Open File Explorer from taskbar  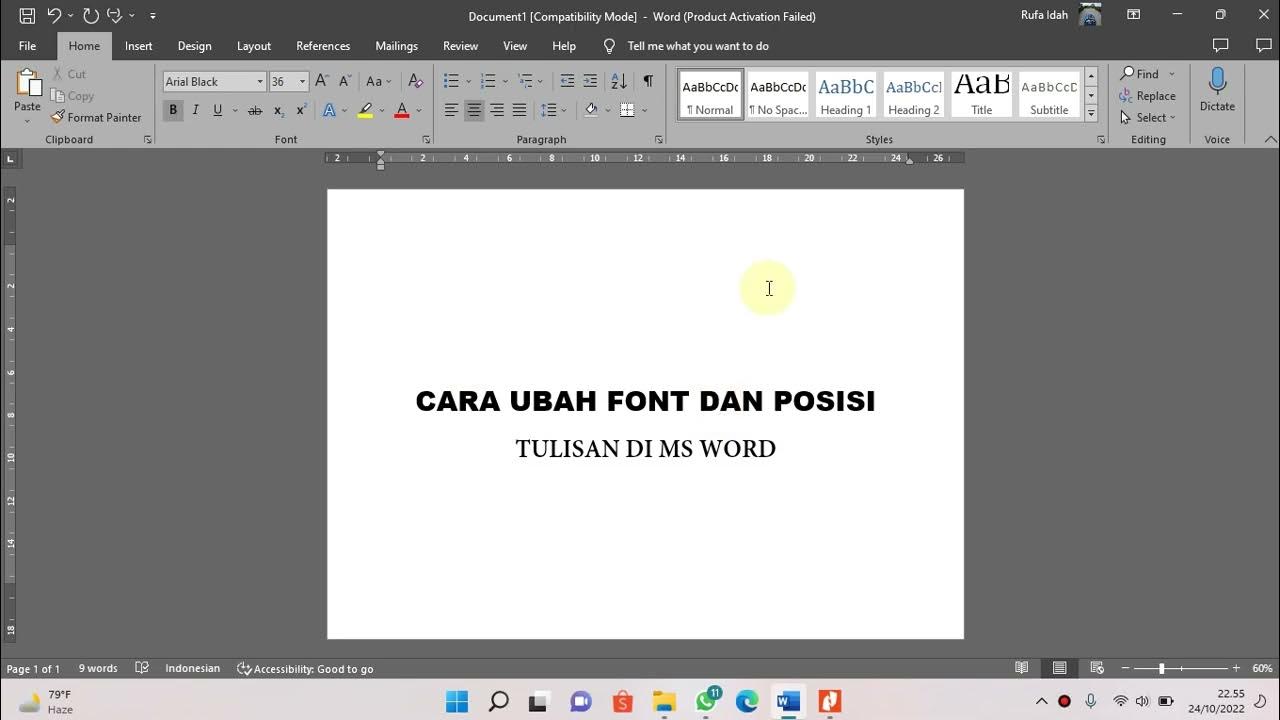tap(664, 701)
